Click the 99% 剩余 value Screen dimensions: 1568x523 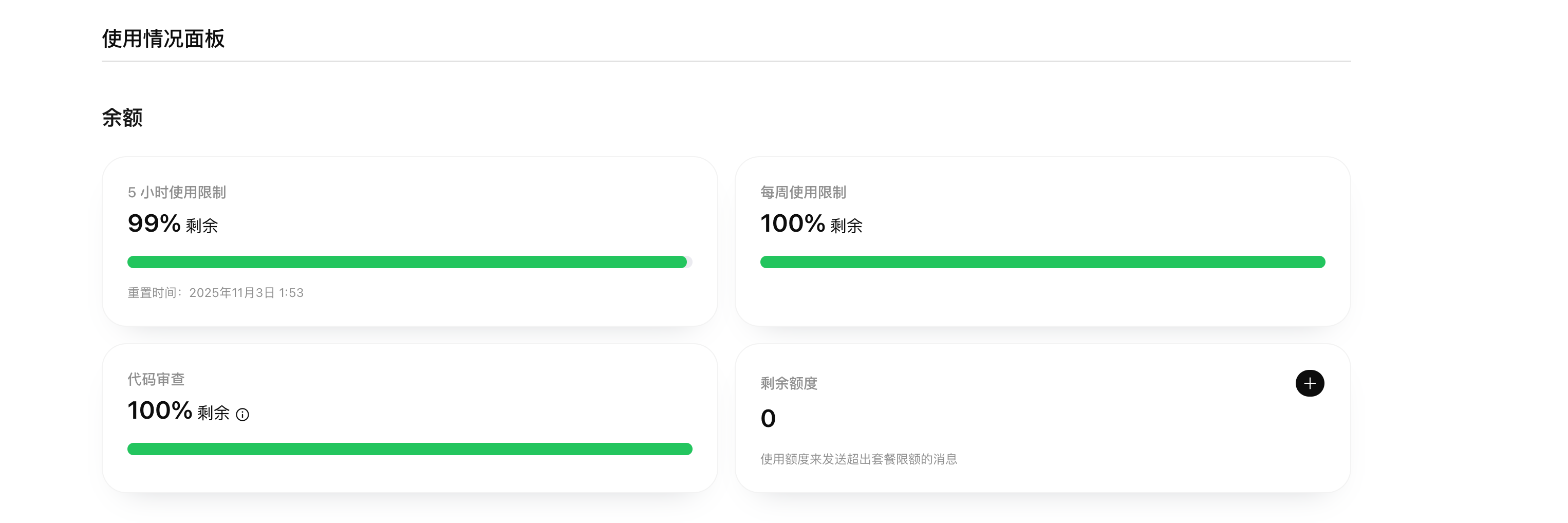point(172,224)
